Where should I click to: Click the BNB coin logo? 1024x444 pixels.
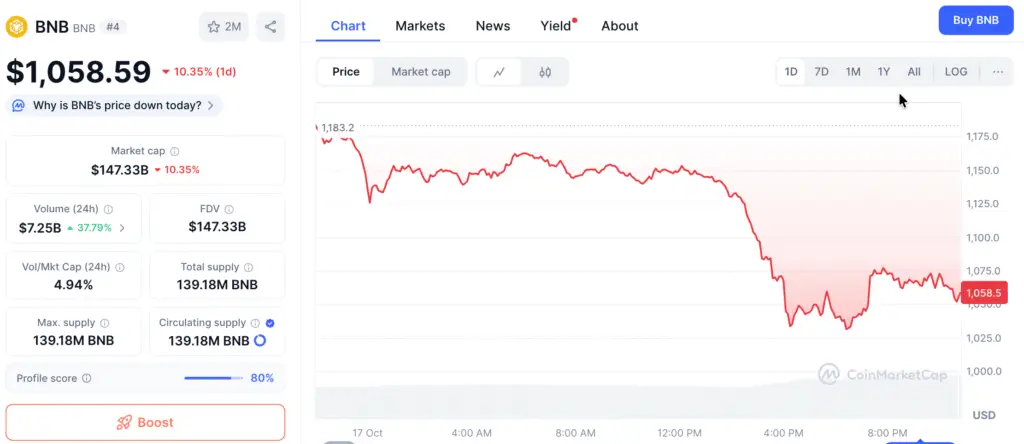click(17, 27)
